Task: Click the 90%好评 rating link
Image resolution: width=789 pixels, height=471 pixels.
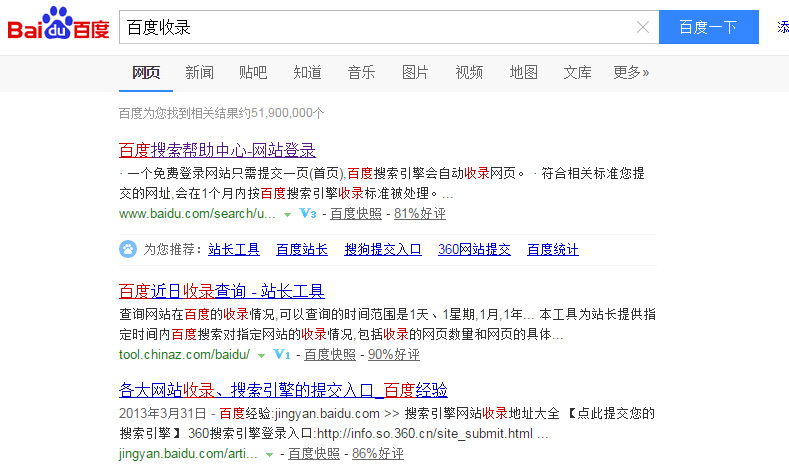Action: (x=393, y=355)
